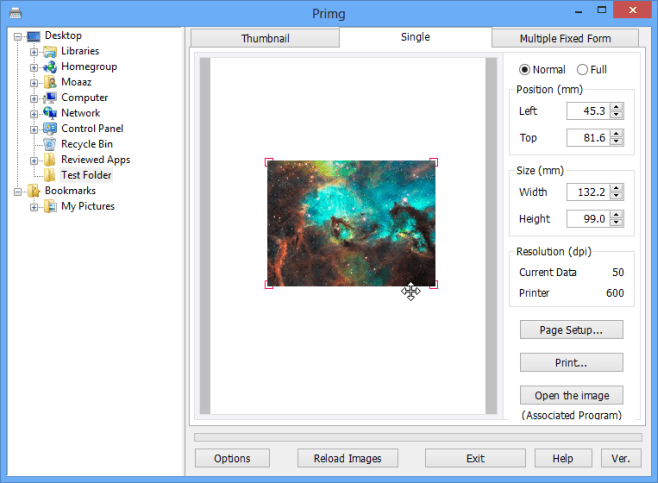The height and width of the screenshot is (483, 658).
Task: Click the Reload Images button
Action: tap(347, 458)
